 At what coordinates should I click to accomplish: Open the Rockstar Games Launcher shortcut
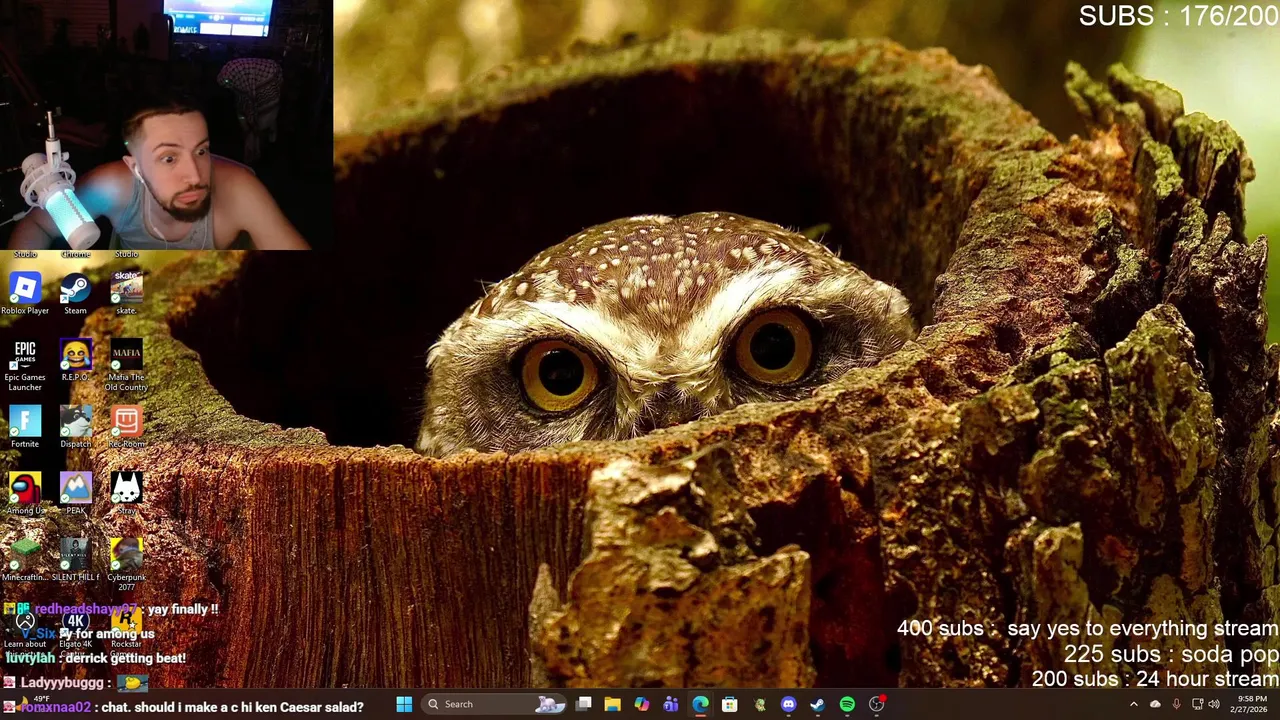point(126,632)
